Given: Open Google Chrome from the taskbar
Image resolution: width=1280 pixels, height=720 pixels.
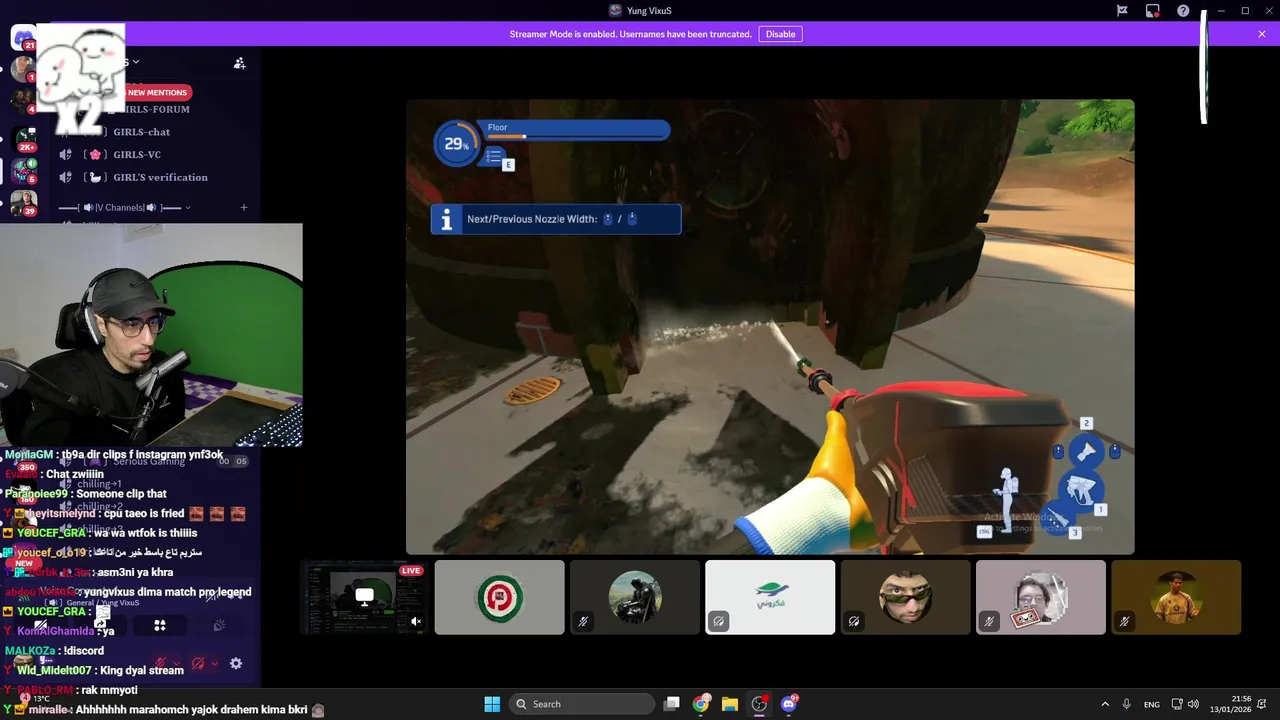Looking at the screenshot, I should point(701,704).
